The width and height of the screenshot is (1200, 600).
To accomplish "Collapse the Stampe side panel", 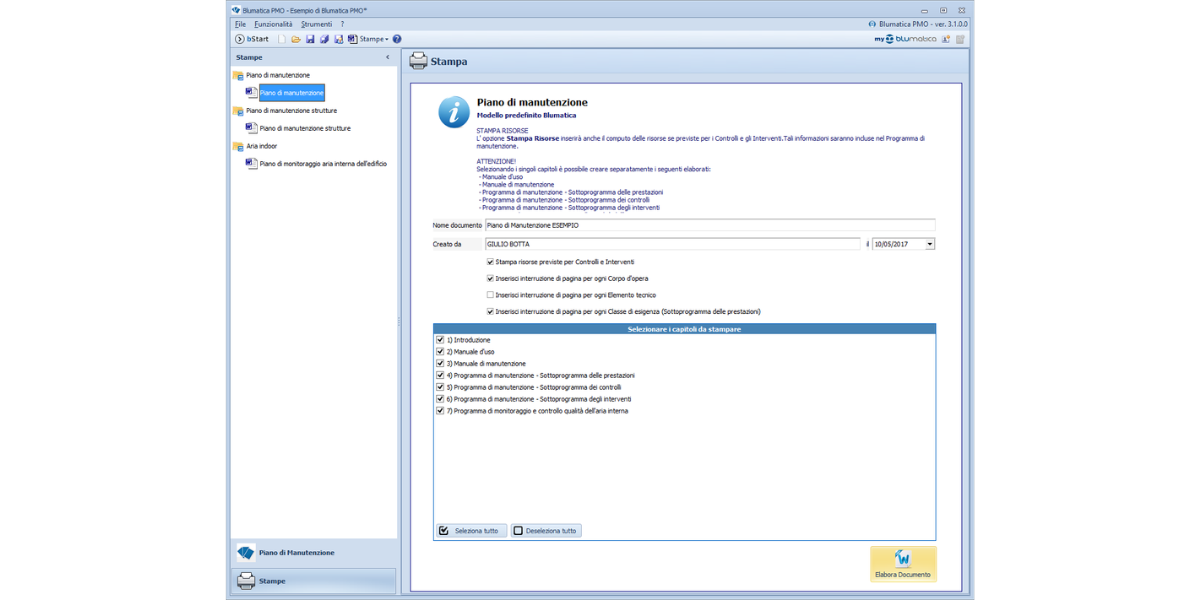I will (388, 58).
